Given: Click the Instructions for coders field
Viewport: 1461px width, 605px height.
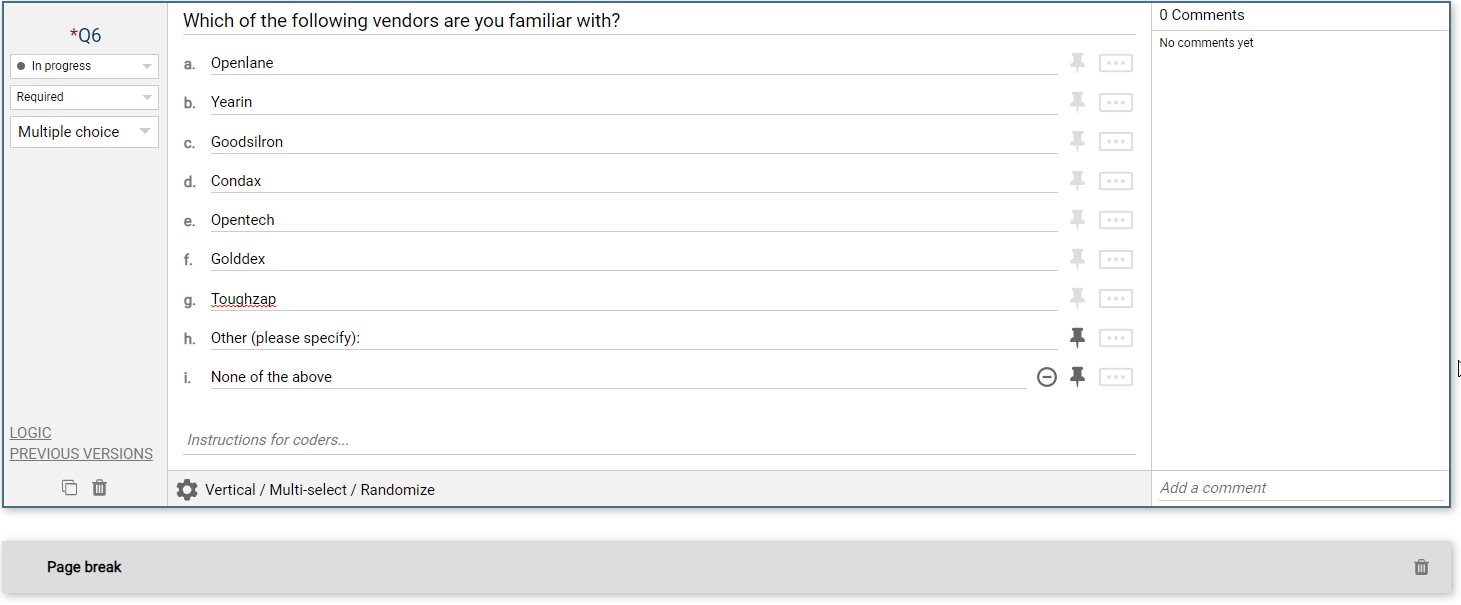Looking at the screenshot, I should [x=658, y=440].
